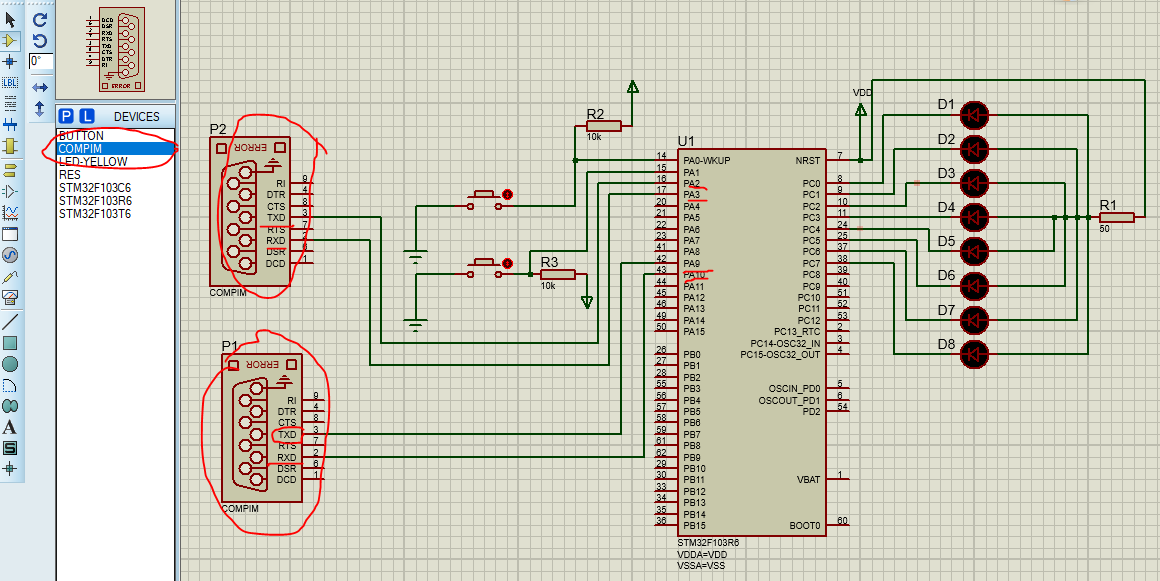Select the Tape Recorder mode tool

pos(10,235)
